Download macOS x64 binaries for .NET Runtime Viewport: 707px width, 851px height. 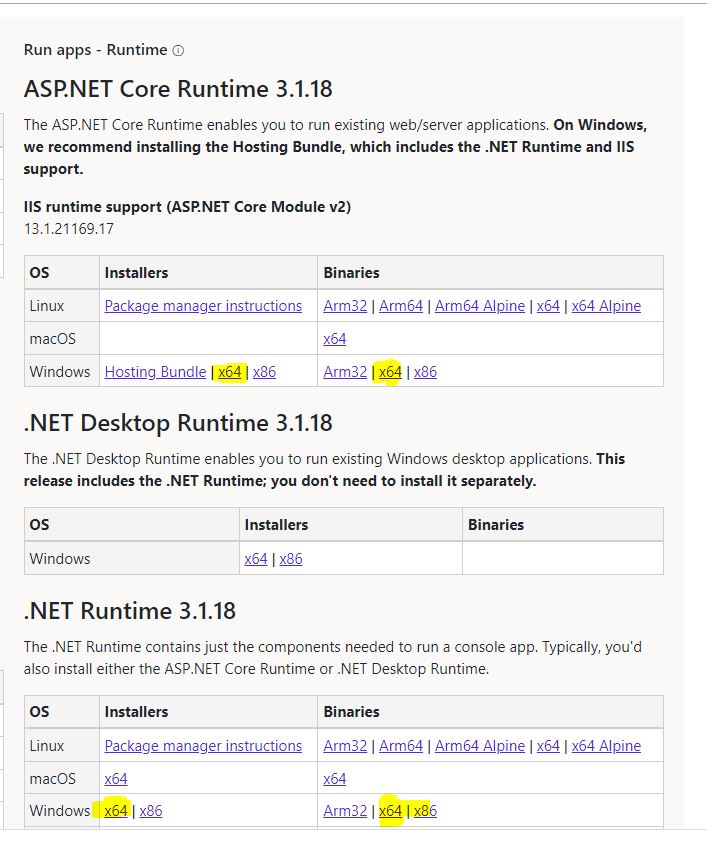coord(334,778)
